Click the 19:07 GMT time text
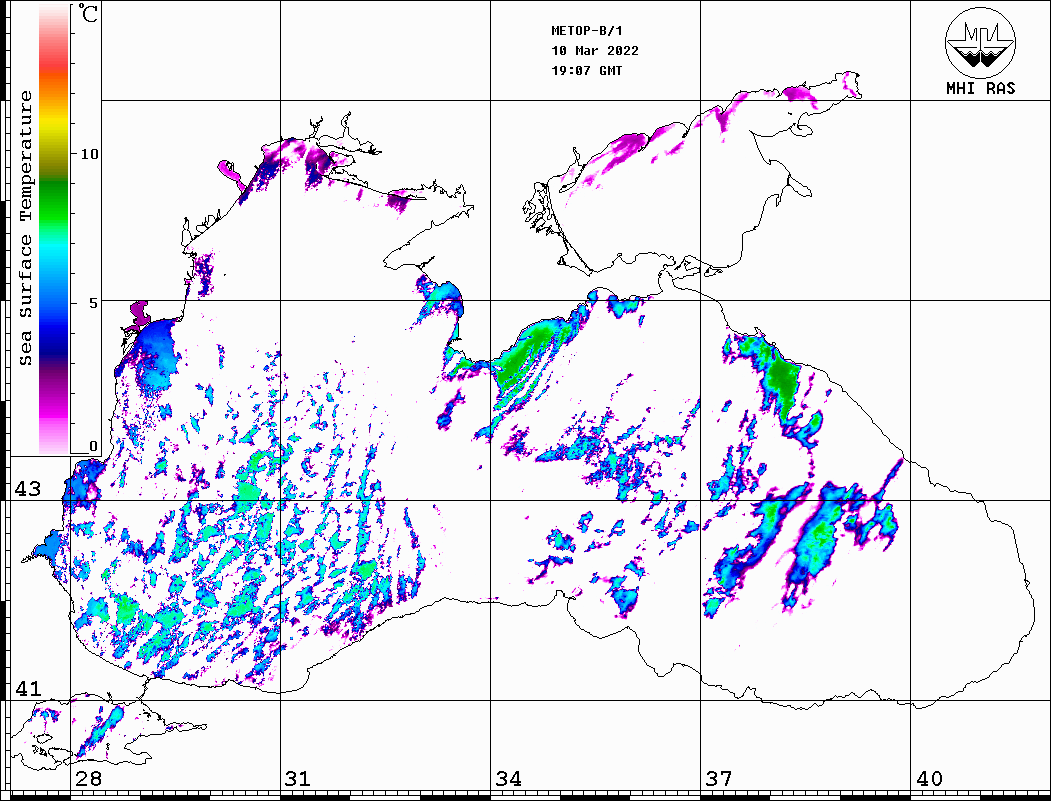Viewport: 1051px width, 801px height. 587,70
